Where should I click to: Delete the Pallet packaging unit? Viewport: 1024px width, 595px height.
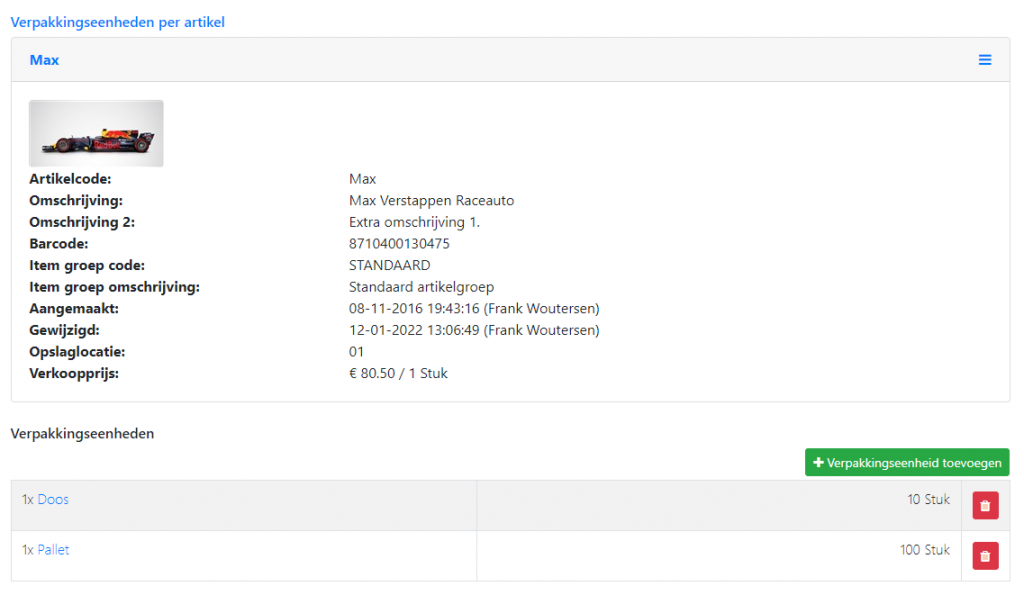point(985,556)
